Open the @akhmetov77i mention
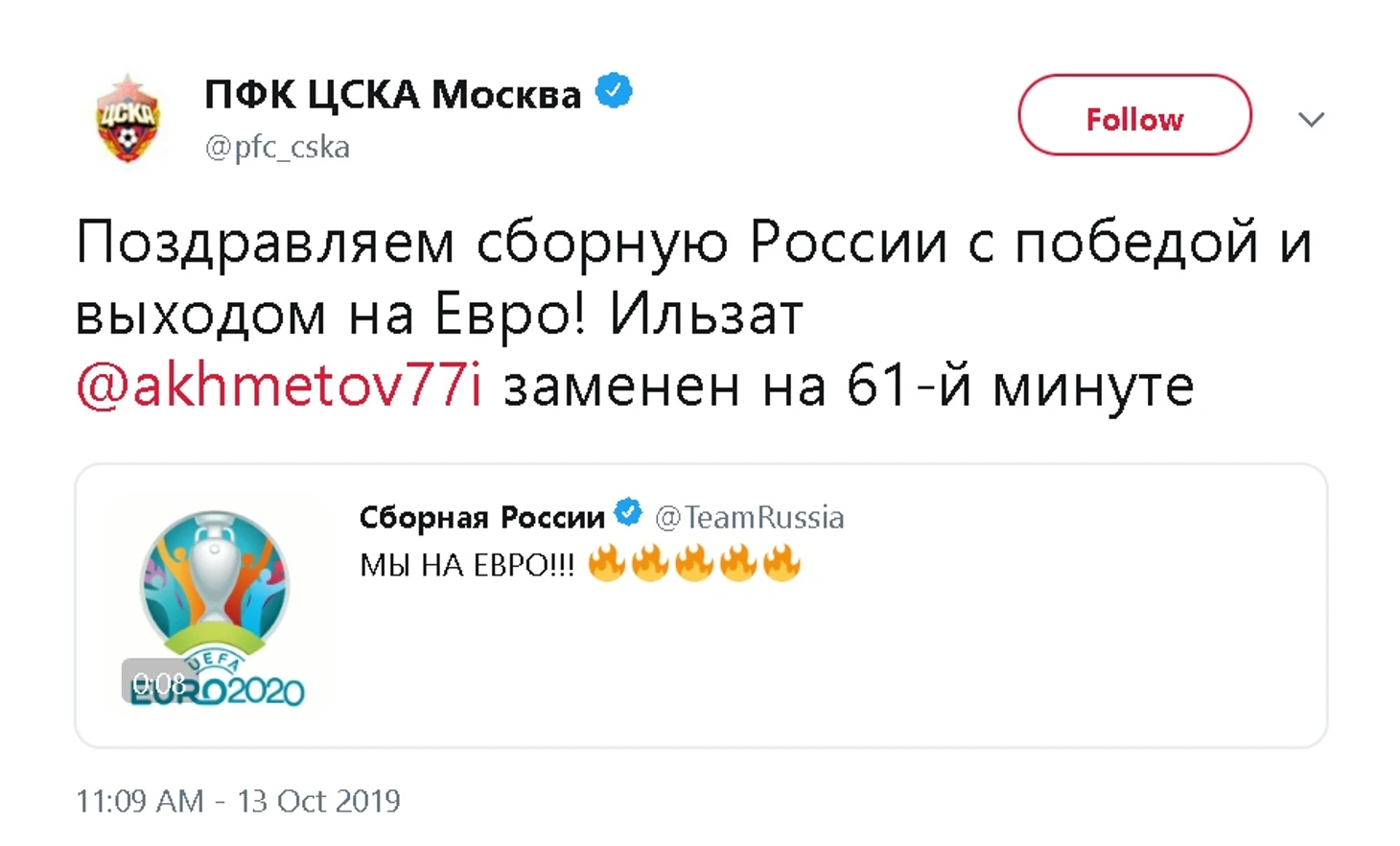 click(x=279, y=387)
